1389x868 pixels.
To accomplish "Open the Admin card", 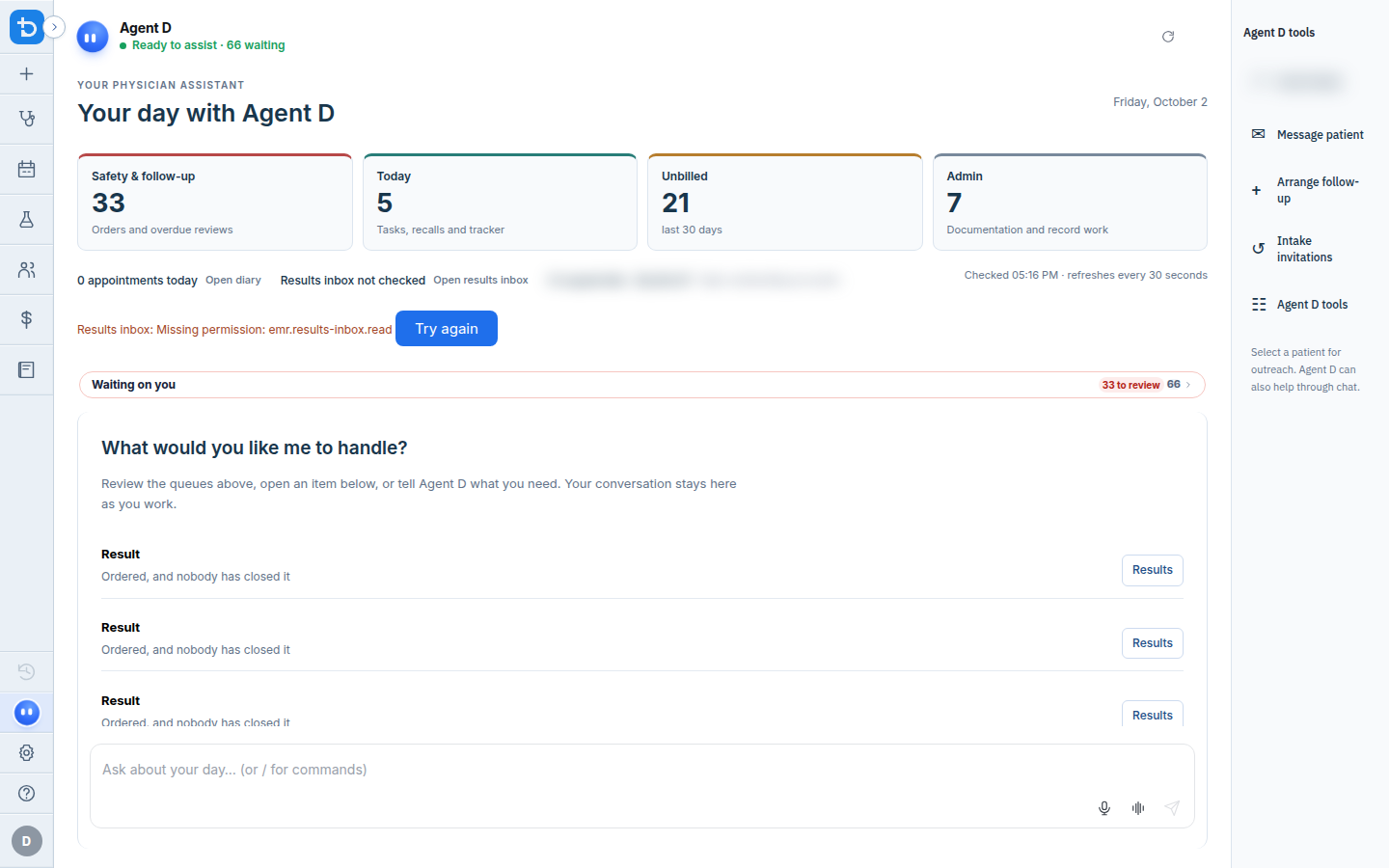I will (x=1070, y=202).
